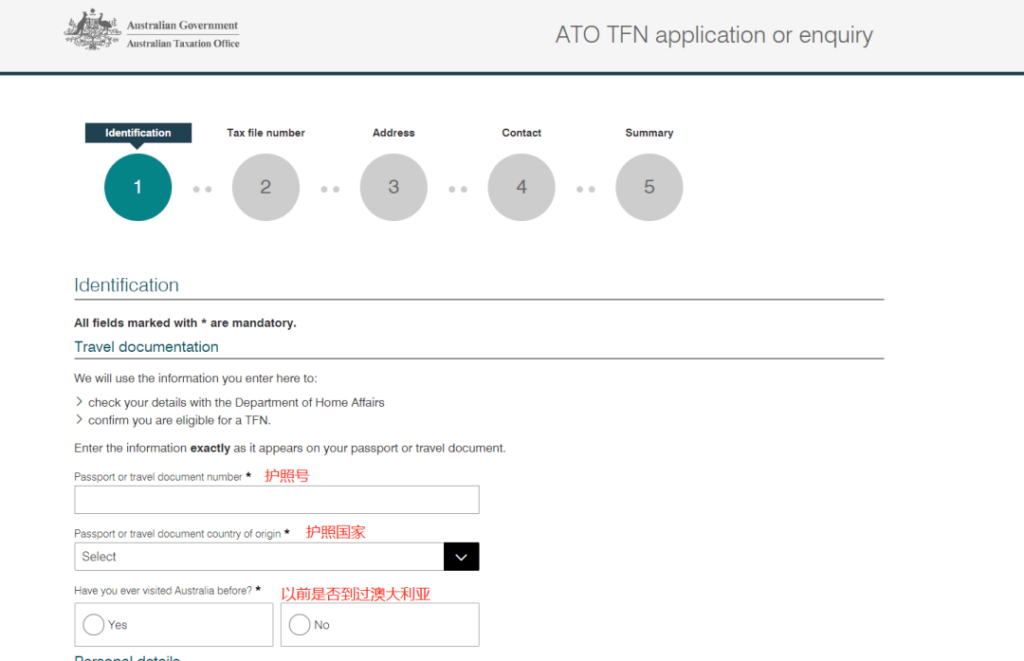Click the Travel documentation heading link
Viewport: 1024px width, 661px height.
[x=146, y=346]
